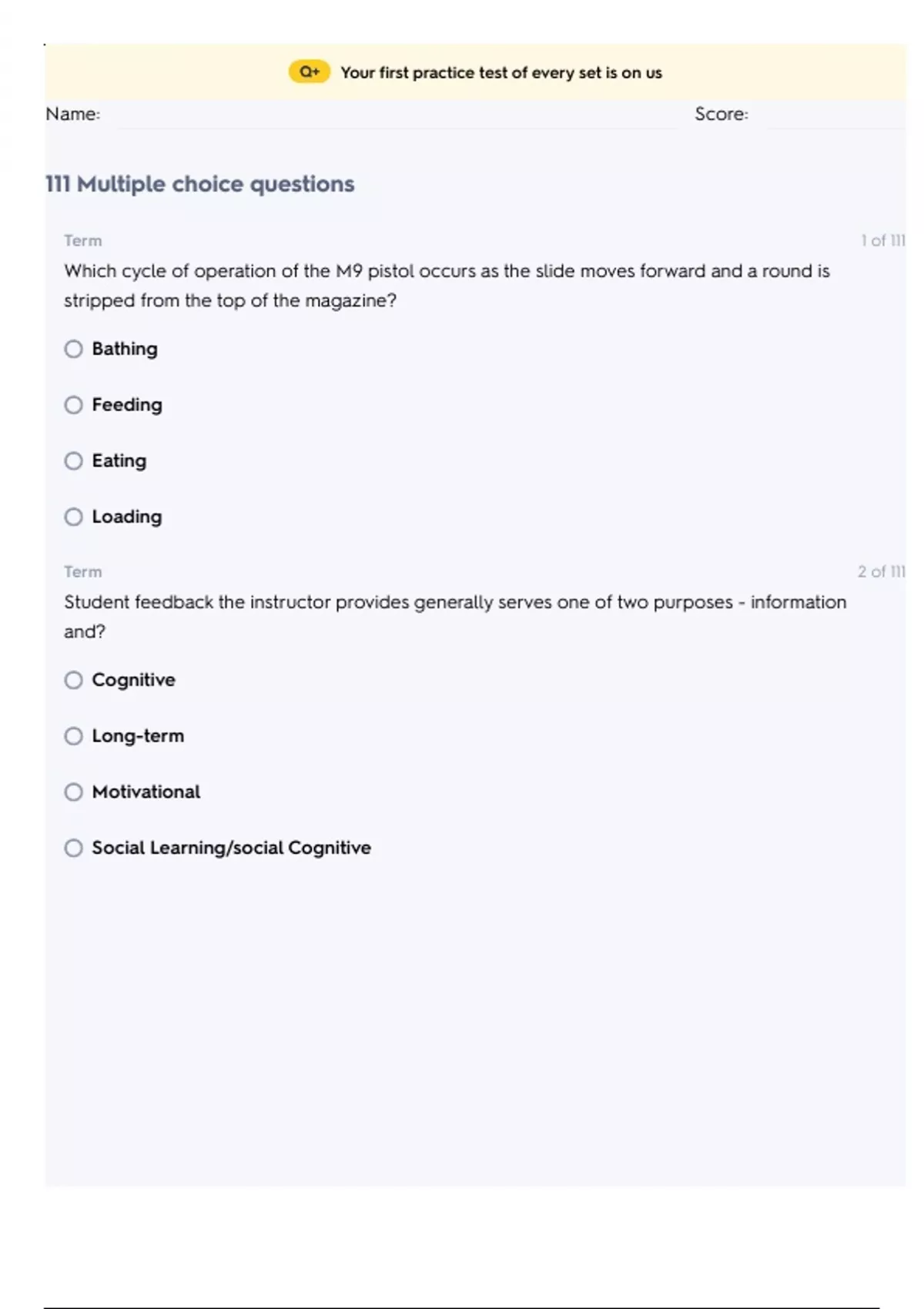Viewport: 924px width, 1309px height.
Task: Pick the Eating radio option
Action: pyautogui.click(x=73, y=460)
